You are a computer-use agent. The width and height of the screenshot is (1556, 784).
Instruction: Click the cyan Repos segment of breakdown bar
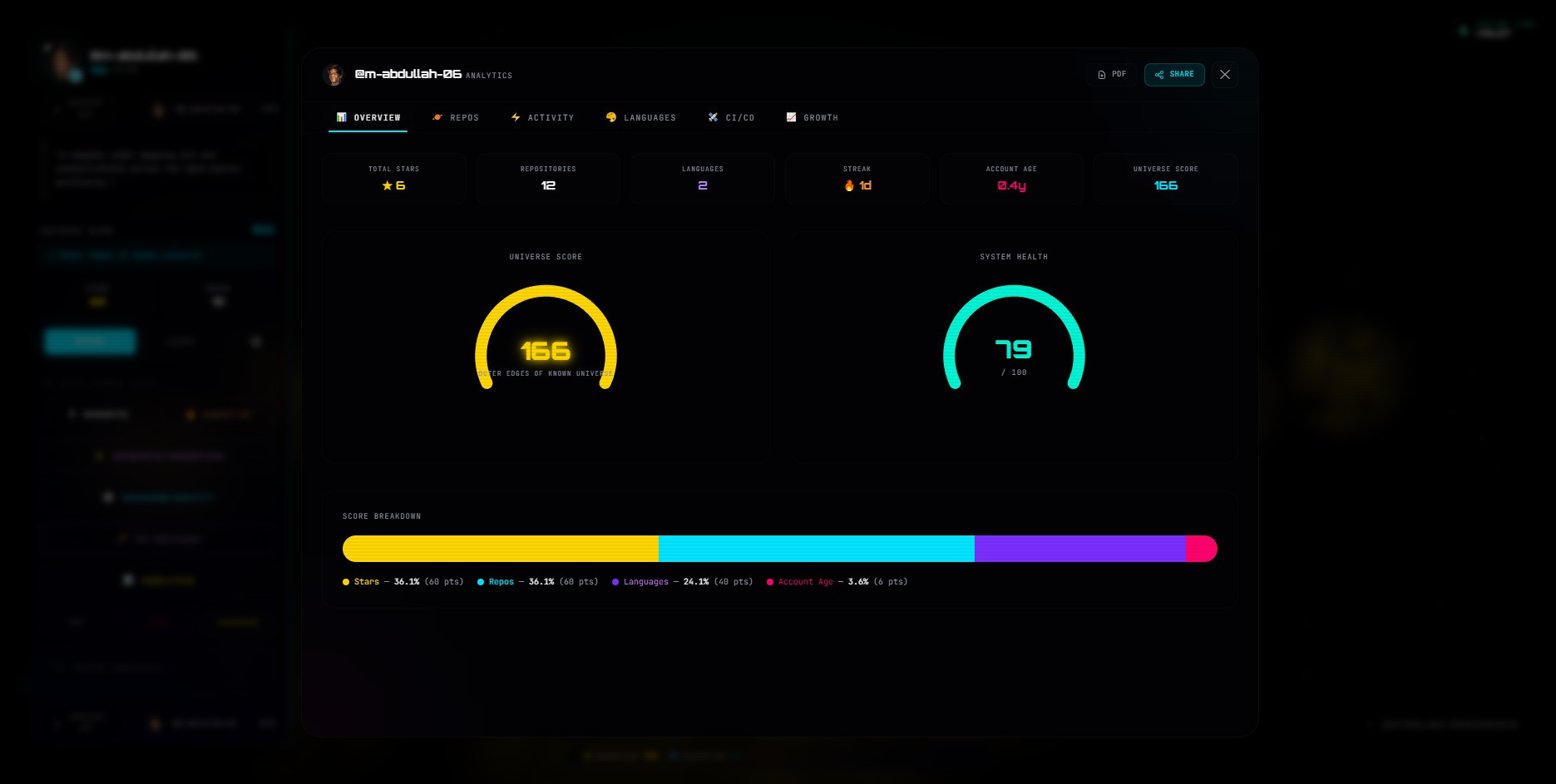coord(817,549)
